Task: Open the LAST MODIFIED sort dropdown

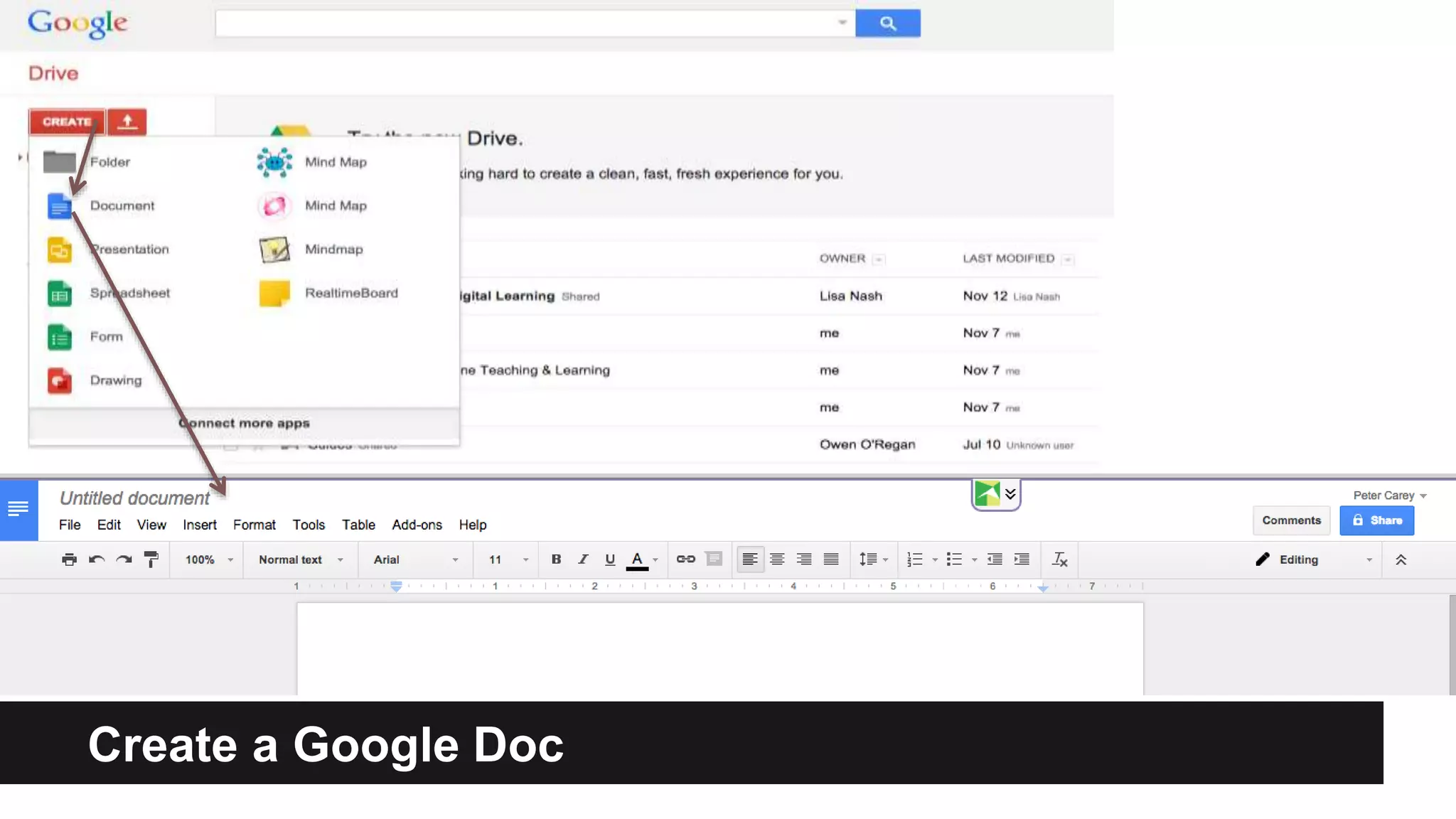Action: (x=1067, y=259)
